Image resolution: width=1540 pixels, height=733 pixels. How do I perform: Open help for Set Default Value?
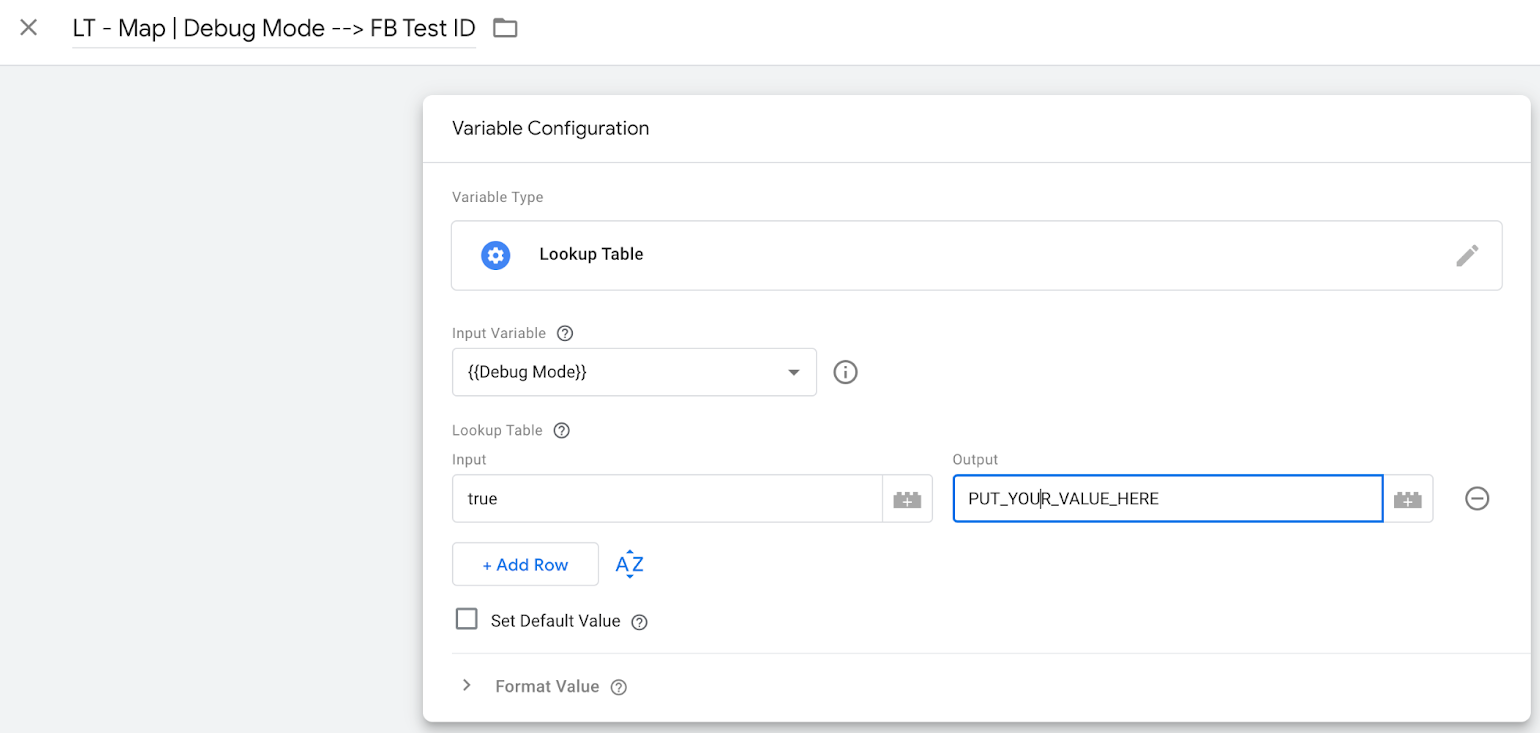click(x=638, y=621)
